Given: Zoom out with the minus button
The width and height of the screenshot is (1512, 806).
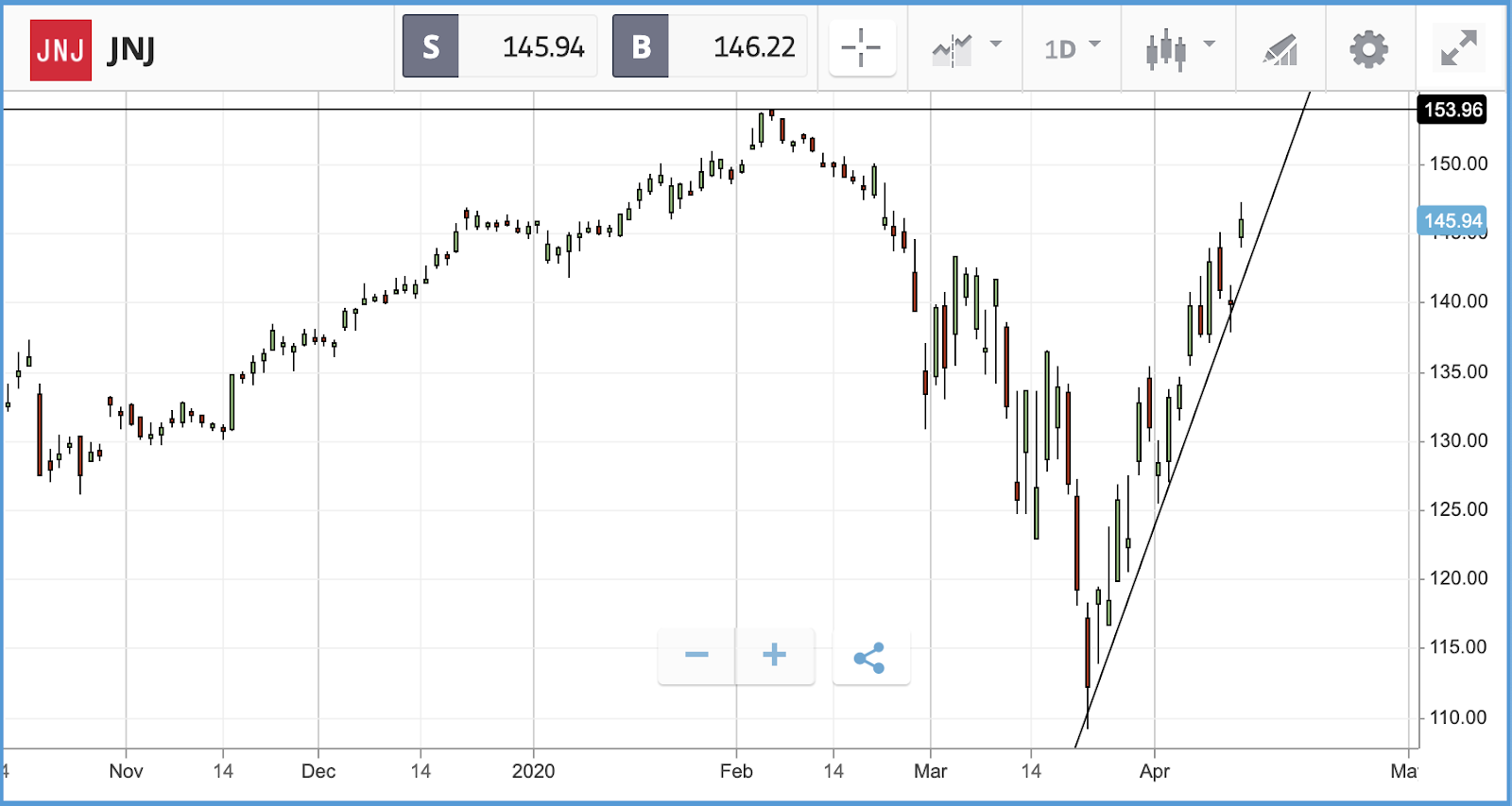Looking at the screenshot, I should [696, 655].
